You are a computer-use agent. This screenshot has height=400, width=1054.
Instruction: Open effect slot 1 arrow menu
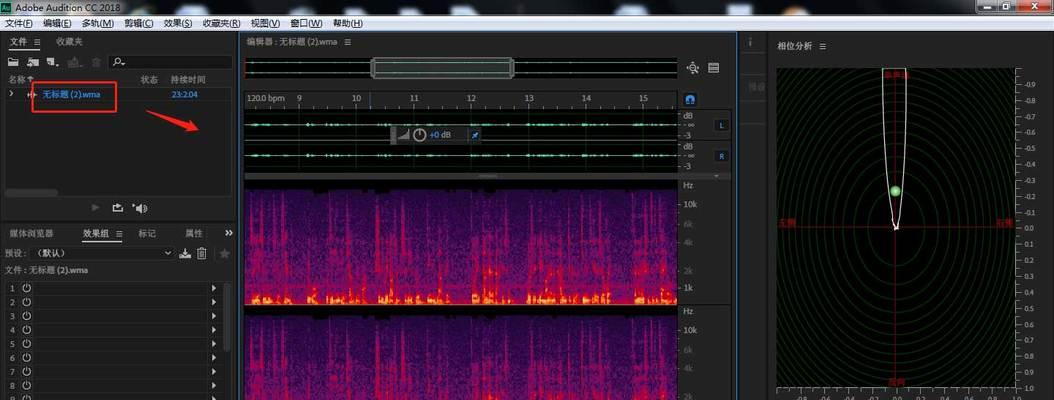tap(214, 288)
